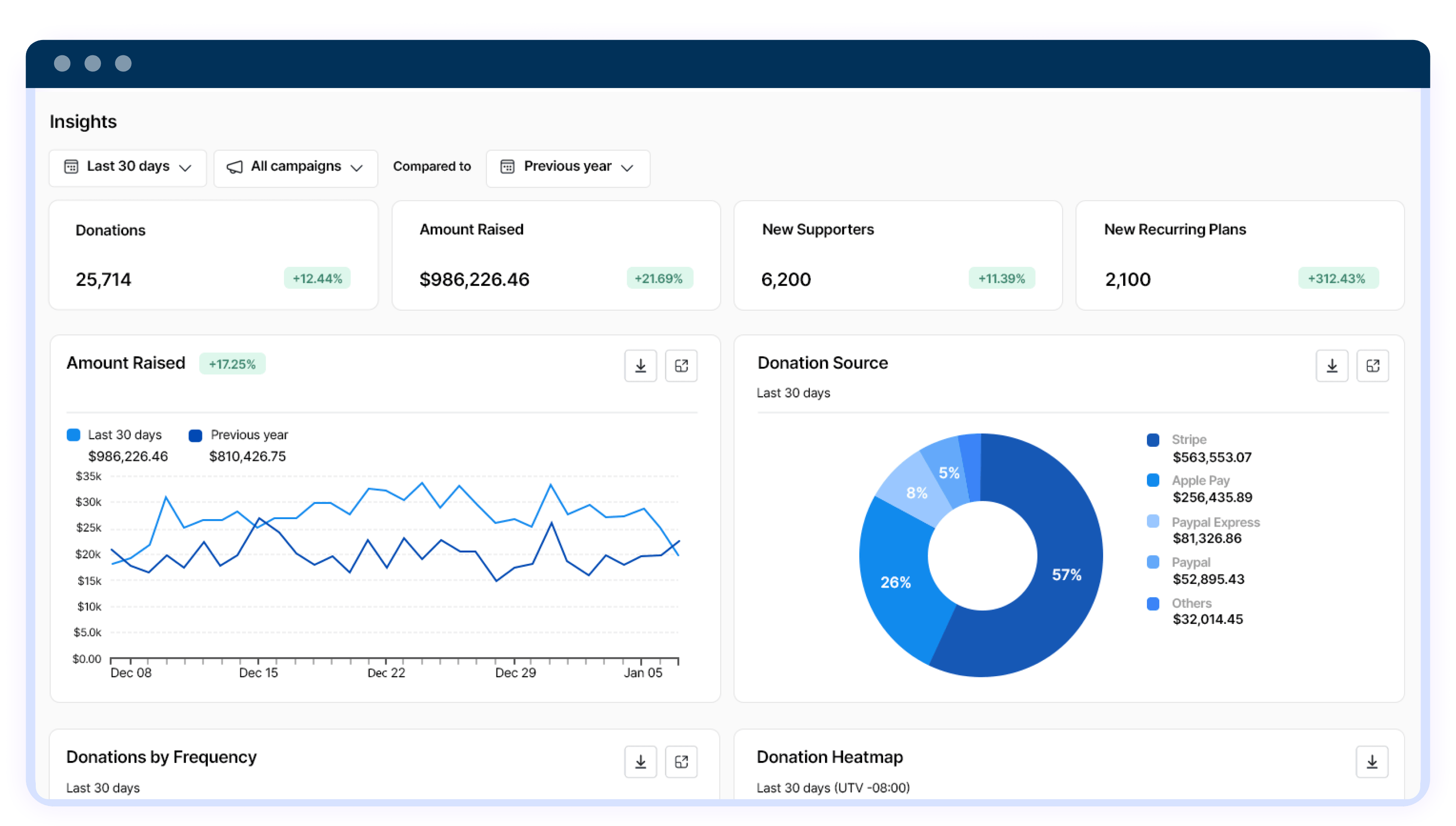Viewport: 1456px width, 826px height.
Task: Click the Stripe legend color swatch
Action: click(x=1152, y=440)
